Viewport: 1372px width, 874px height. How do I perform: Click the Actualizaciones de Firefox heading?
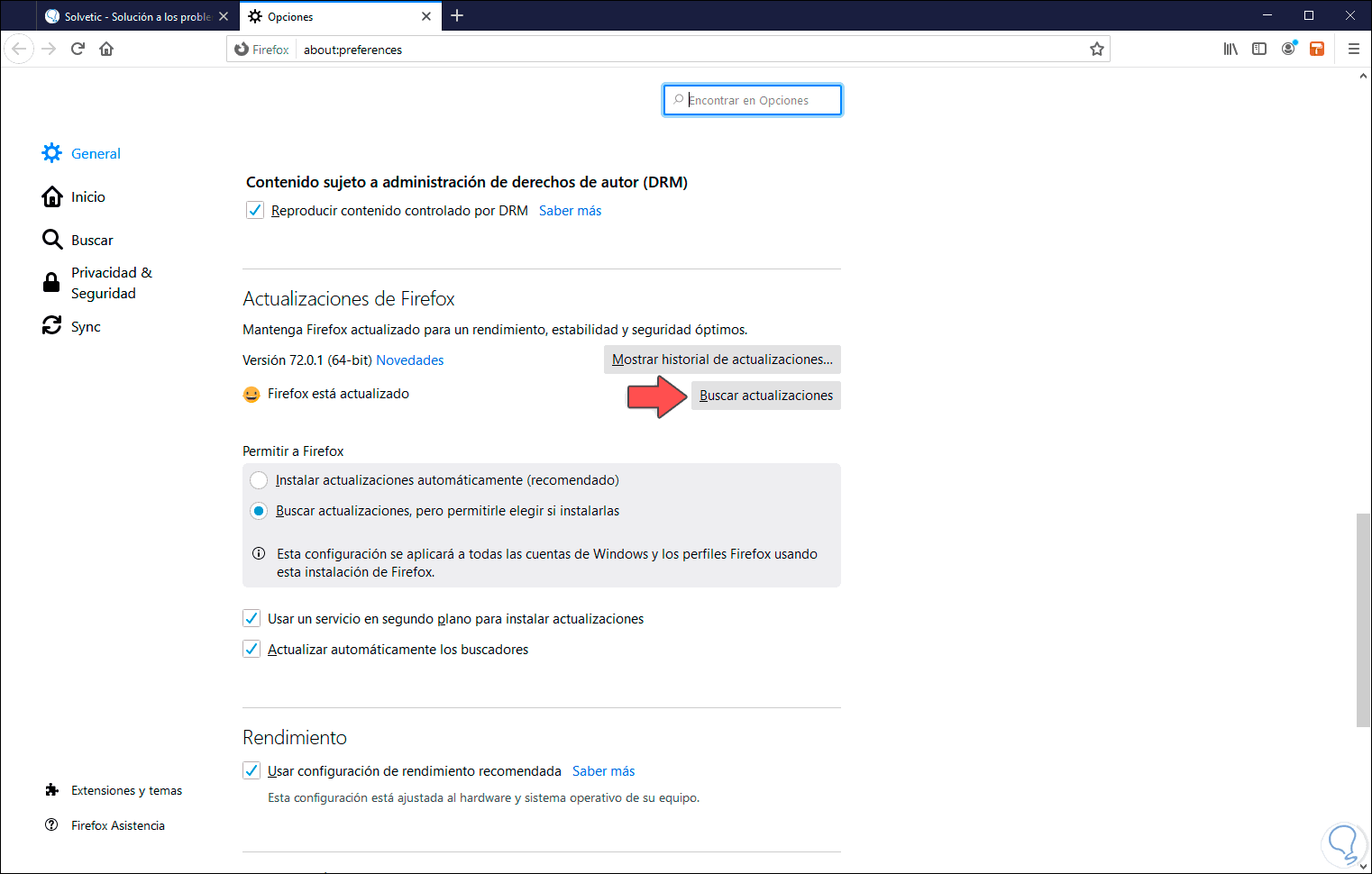349,298
